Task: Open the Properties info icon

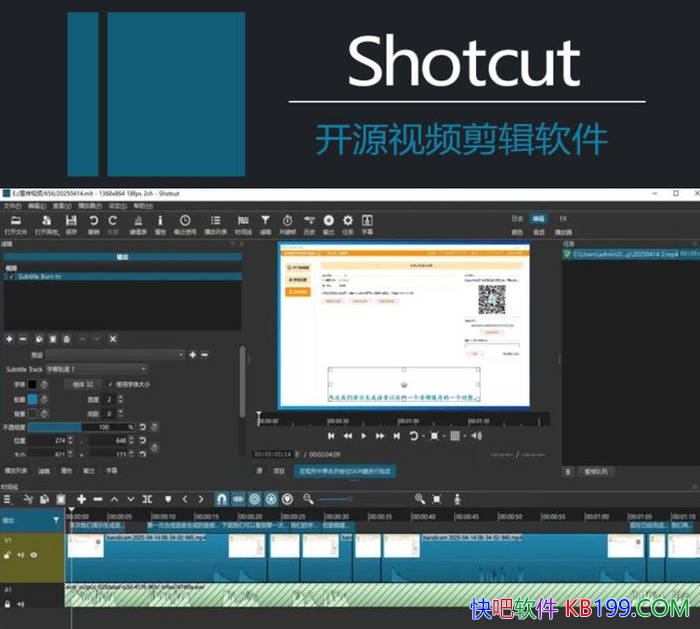Action: [160, 221]
